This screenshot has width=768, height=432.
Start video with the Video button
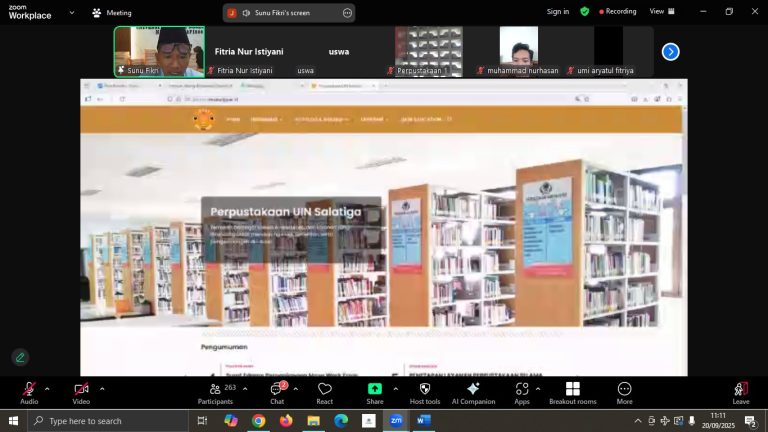pos(81,393)
